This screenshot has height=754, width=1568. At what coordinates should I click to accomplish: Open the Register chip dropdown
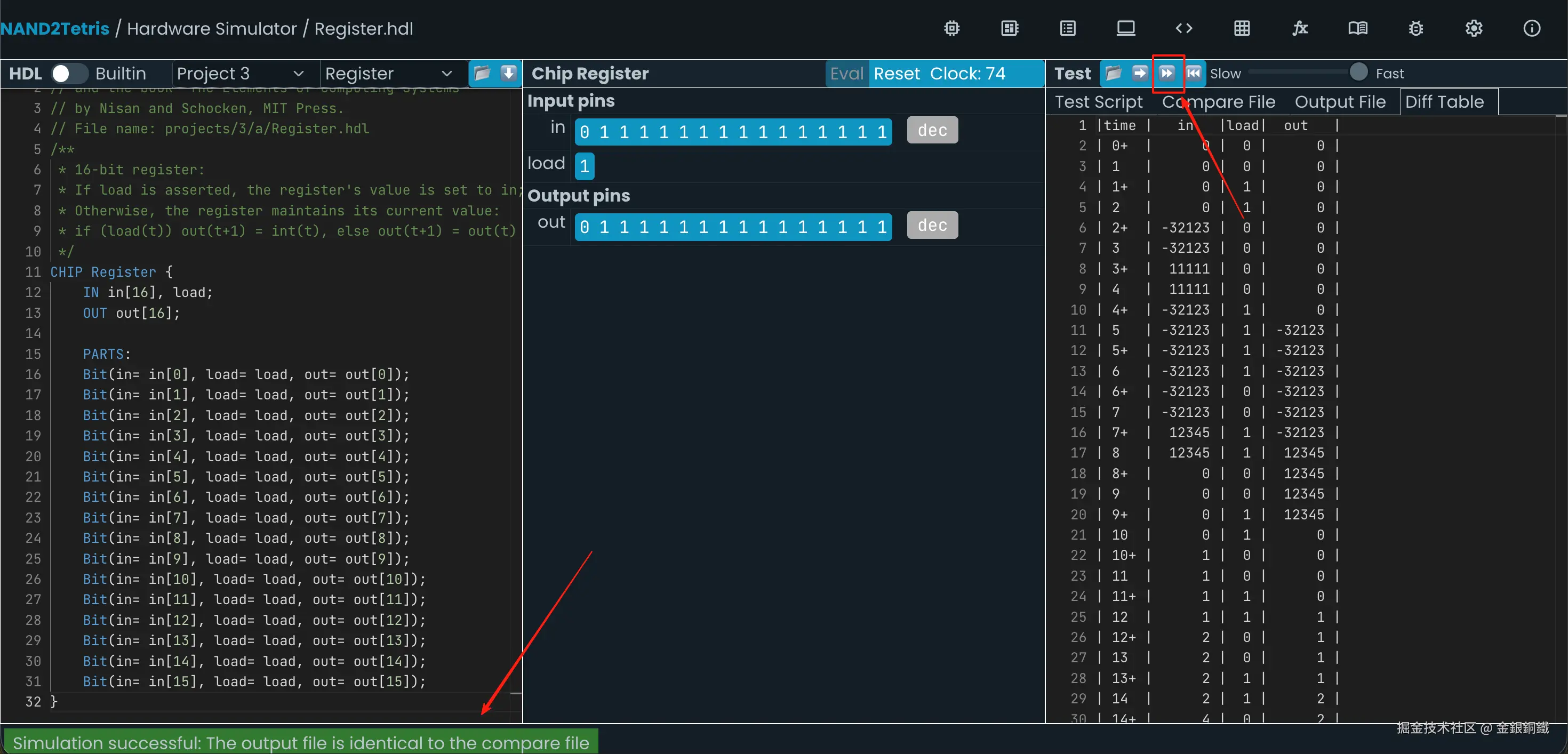(388, 74)
